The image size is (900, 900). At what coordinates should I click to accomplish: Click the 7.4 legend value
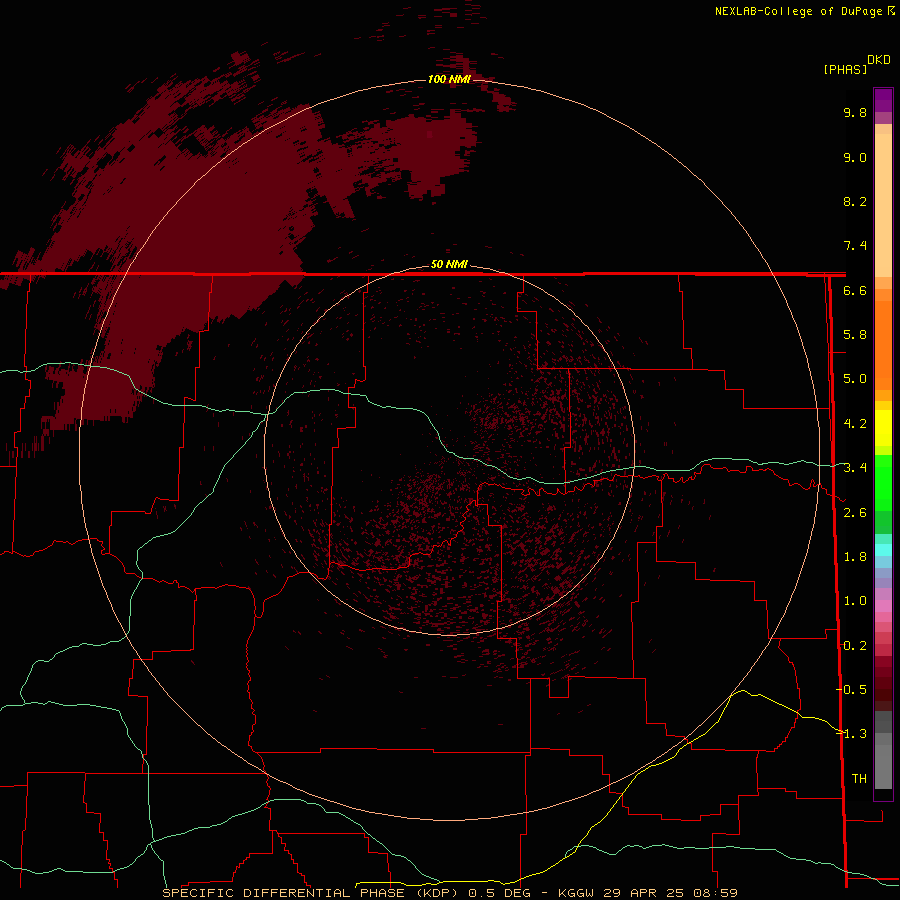point(855,246)
